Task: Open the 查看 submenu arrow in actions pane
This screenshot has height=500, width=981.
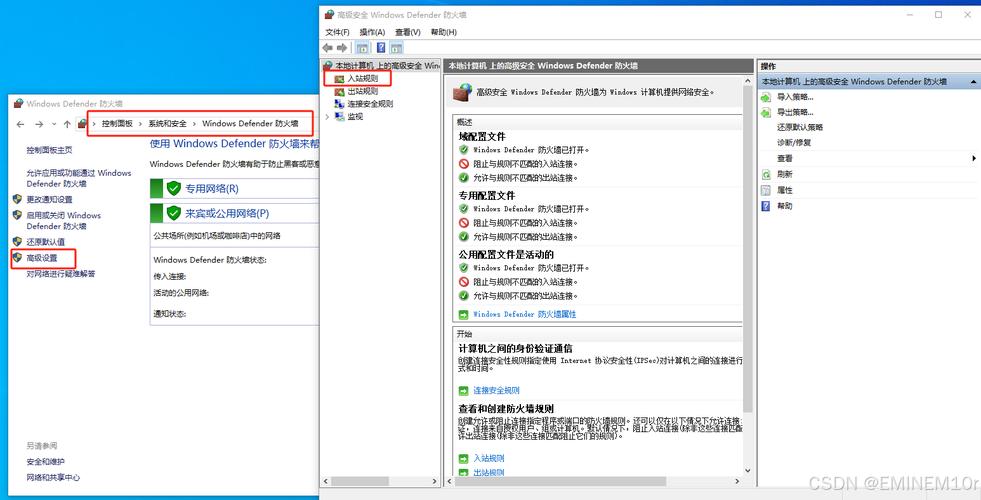Action: click(x=974, y=158)
